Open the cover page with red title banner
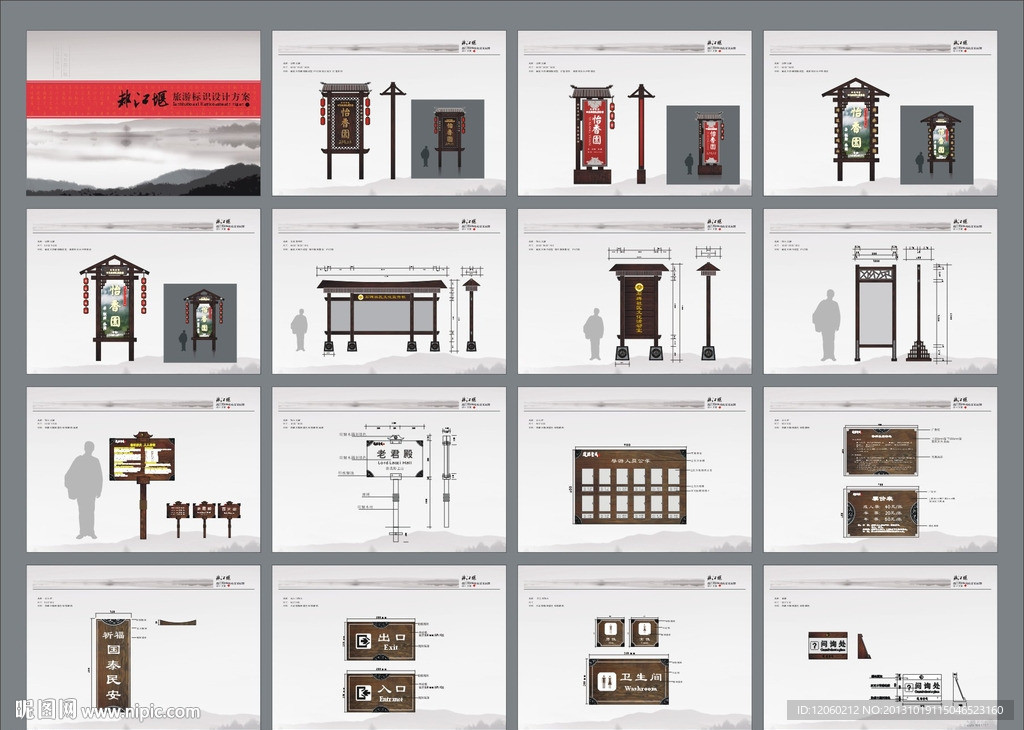 [x=143, y=113]
